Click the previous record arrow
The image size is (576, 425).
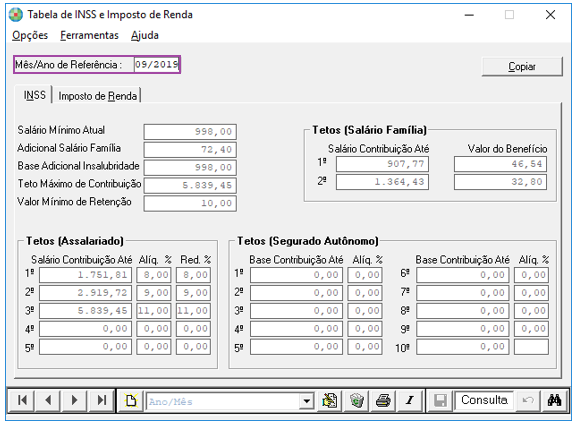[48, 400]
